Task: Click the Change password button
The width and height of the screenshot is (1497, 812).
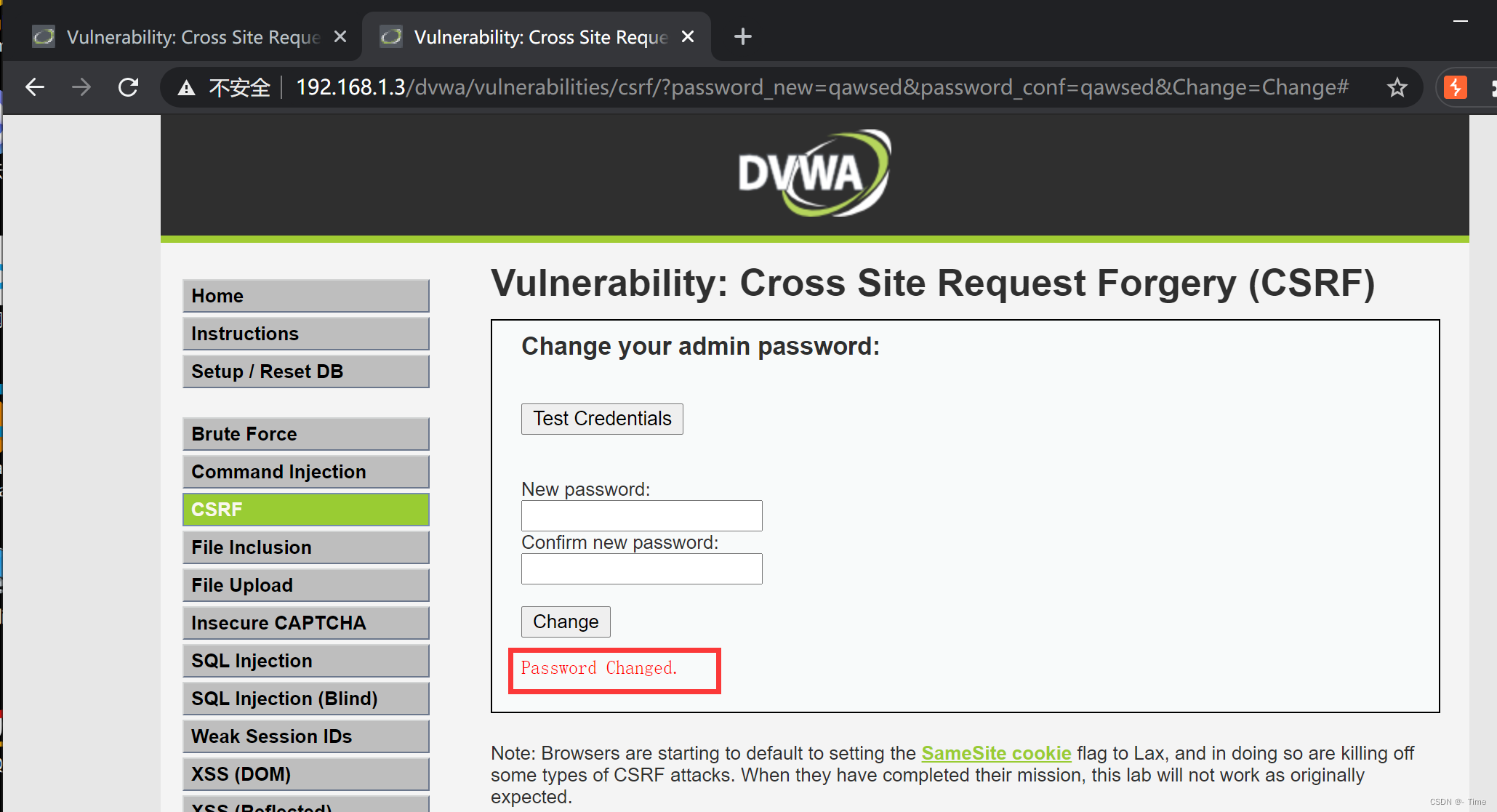Action: [562, 622]
